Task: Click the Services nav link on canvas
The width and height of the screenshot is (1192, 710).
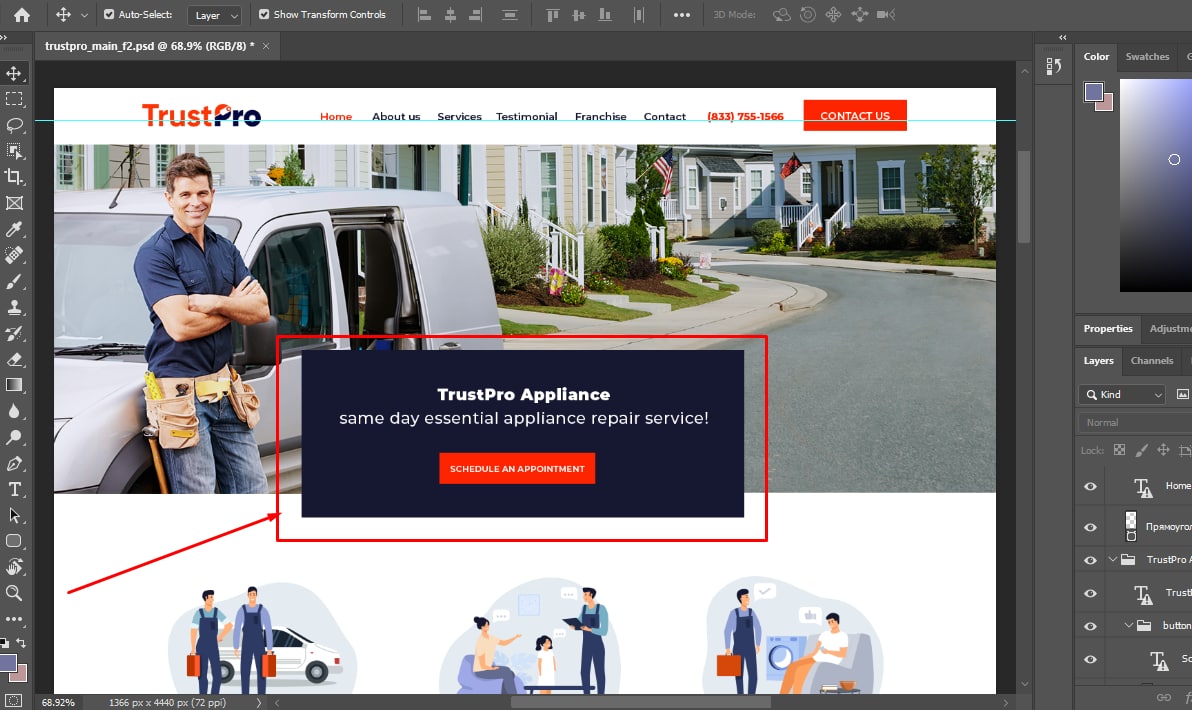Action: coord(459,116)
